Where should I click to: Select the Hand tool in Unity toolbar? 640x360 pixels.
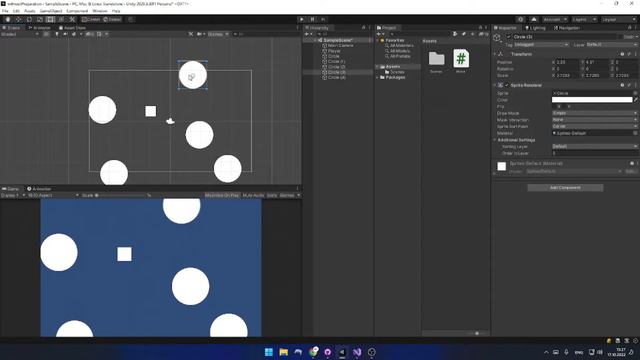[x=8, y=19]
